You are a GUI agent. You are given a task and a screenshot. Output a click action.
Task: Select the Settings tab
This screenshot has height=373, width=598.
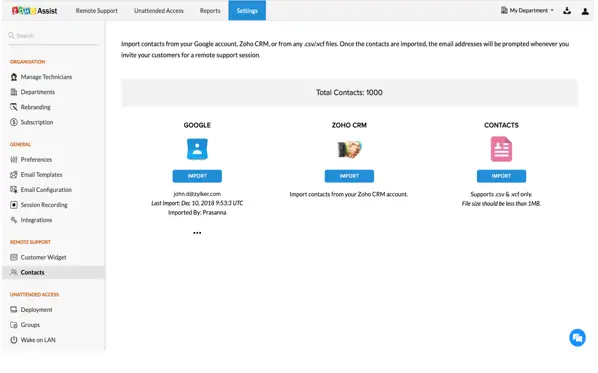pos(247,11)
